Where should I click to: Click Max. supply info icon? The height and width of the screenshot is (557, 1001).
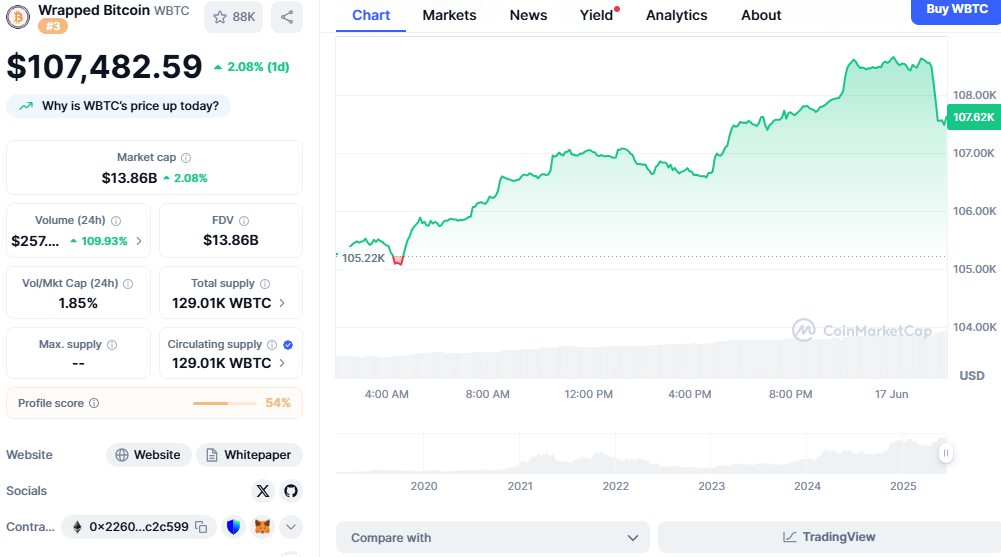(112, 345)
